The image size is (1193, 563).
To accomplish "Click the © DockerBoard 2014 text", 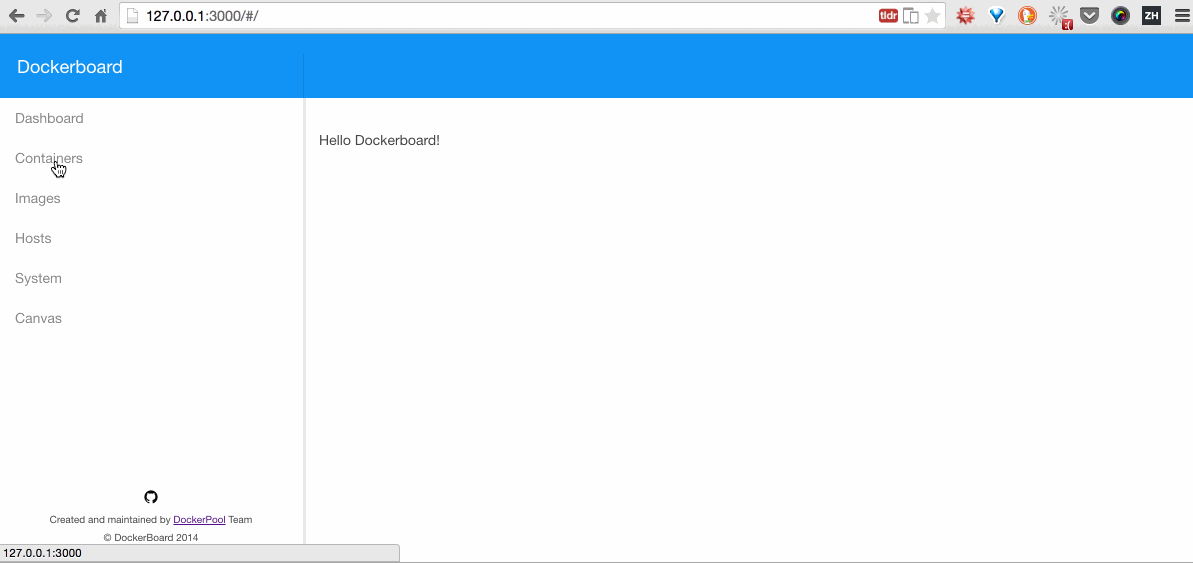I will click(x=151, y=537).
